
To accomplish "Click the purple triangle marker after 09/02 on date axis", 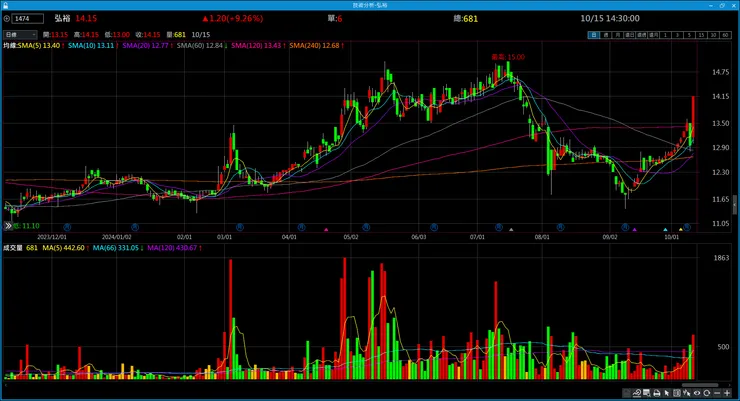I will [x=635, y=230].
